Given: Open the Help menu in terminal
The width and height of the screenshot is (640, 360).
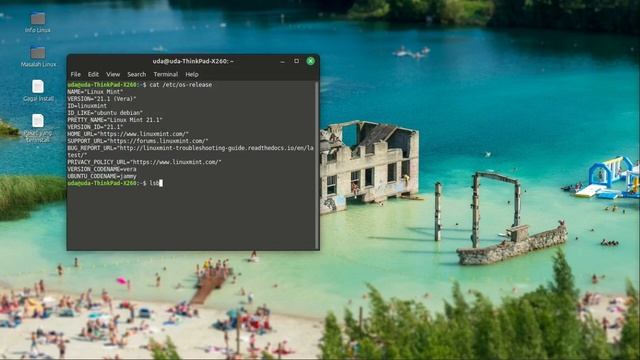Looking at the screenshot, I should pyautogui.click(x=192, y=74).
